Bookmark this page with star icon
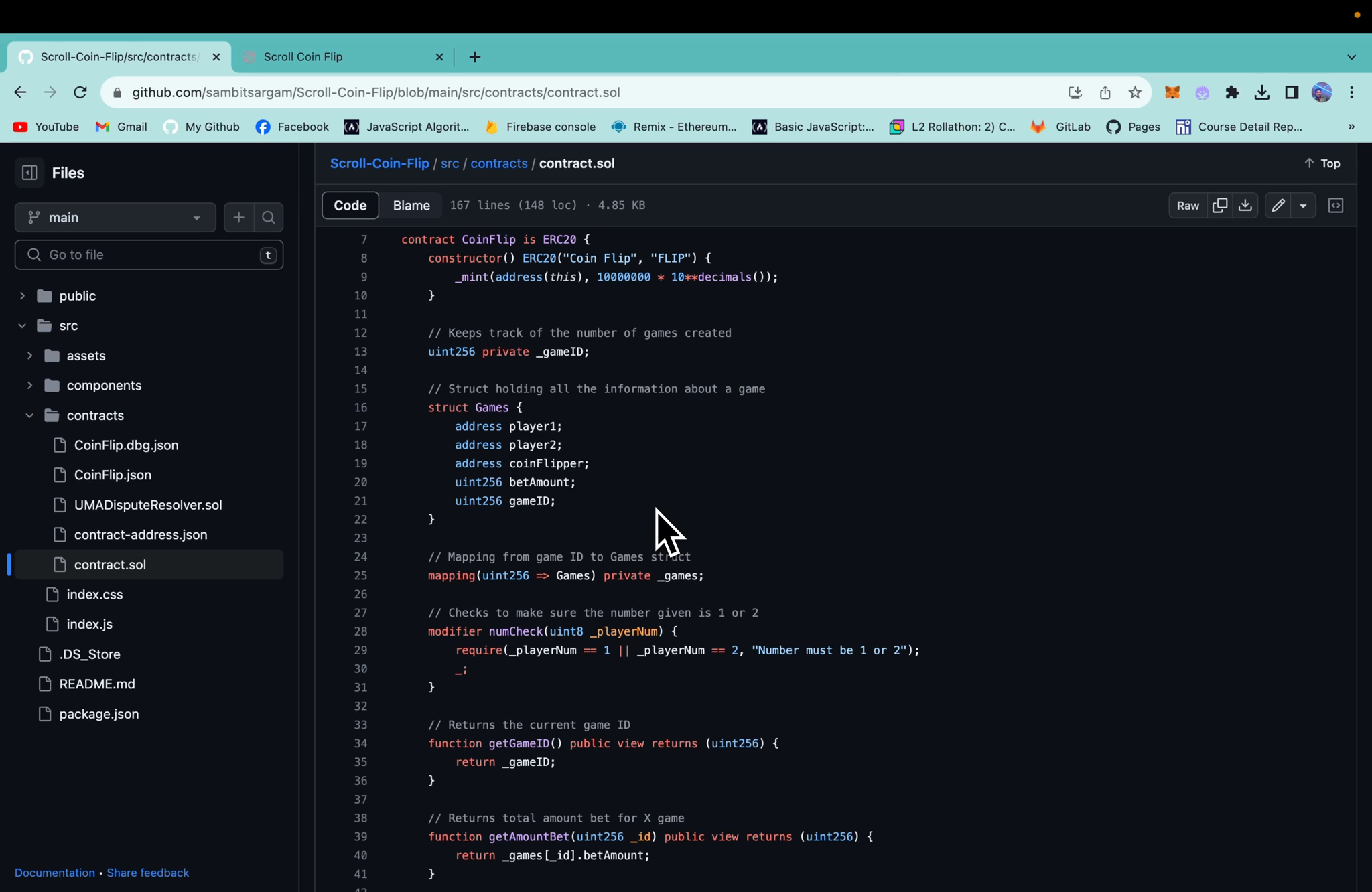The image size is (1372, 892). pos(1135,92)
